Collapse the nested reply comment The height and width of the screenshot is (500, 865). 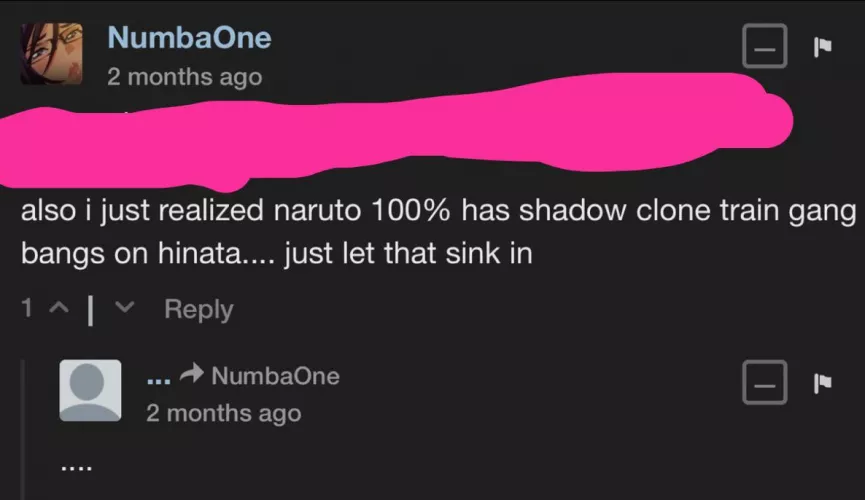(x=765, y=384)
